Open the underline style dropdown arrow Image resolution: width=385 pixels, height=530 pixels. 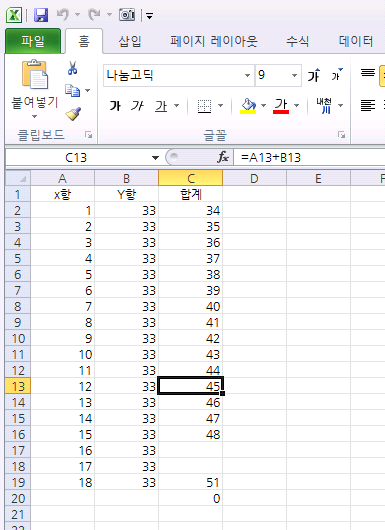coord(176,106)
